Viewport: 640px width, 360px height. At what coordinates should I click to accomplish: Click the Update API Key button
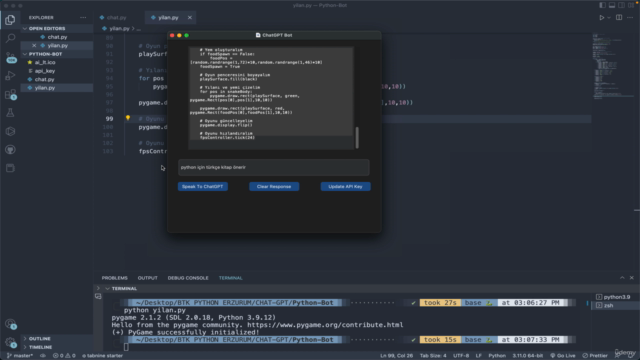point(345,187)
